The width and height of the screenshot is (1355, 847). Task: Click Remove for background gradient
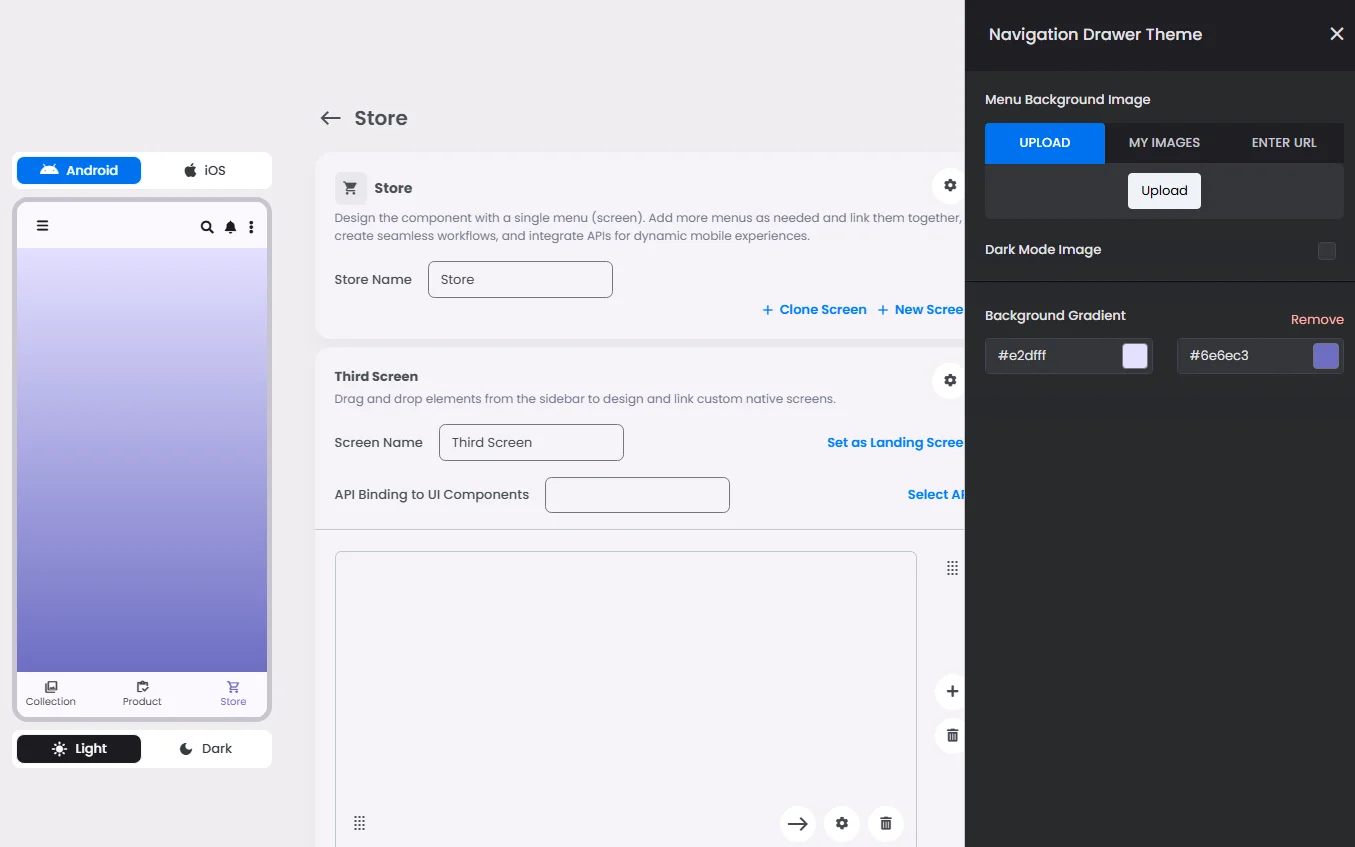click(1316, 320)
